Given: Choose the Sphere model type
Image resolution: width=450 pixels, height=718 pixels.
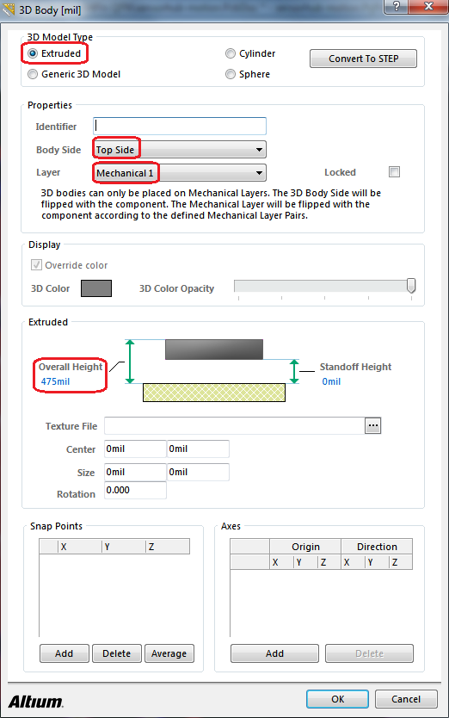Looking at the screenshot, I should click(x=230, y=74).
